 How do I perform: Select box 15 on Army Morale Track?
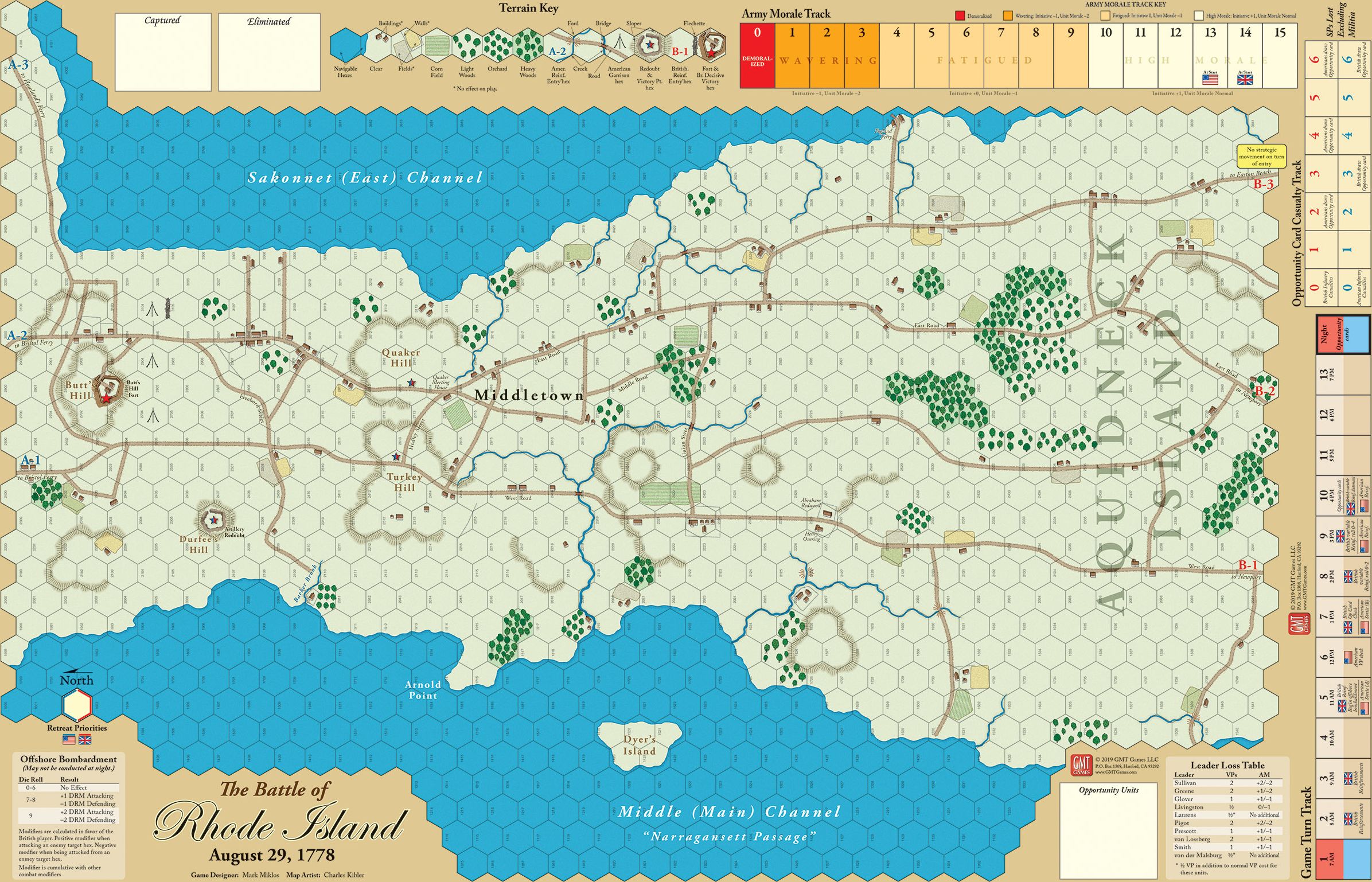pos(1280,56)
